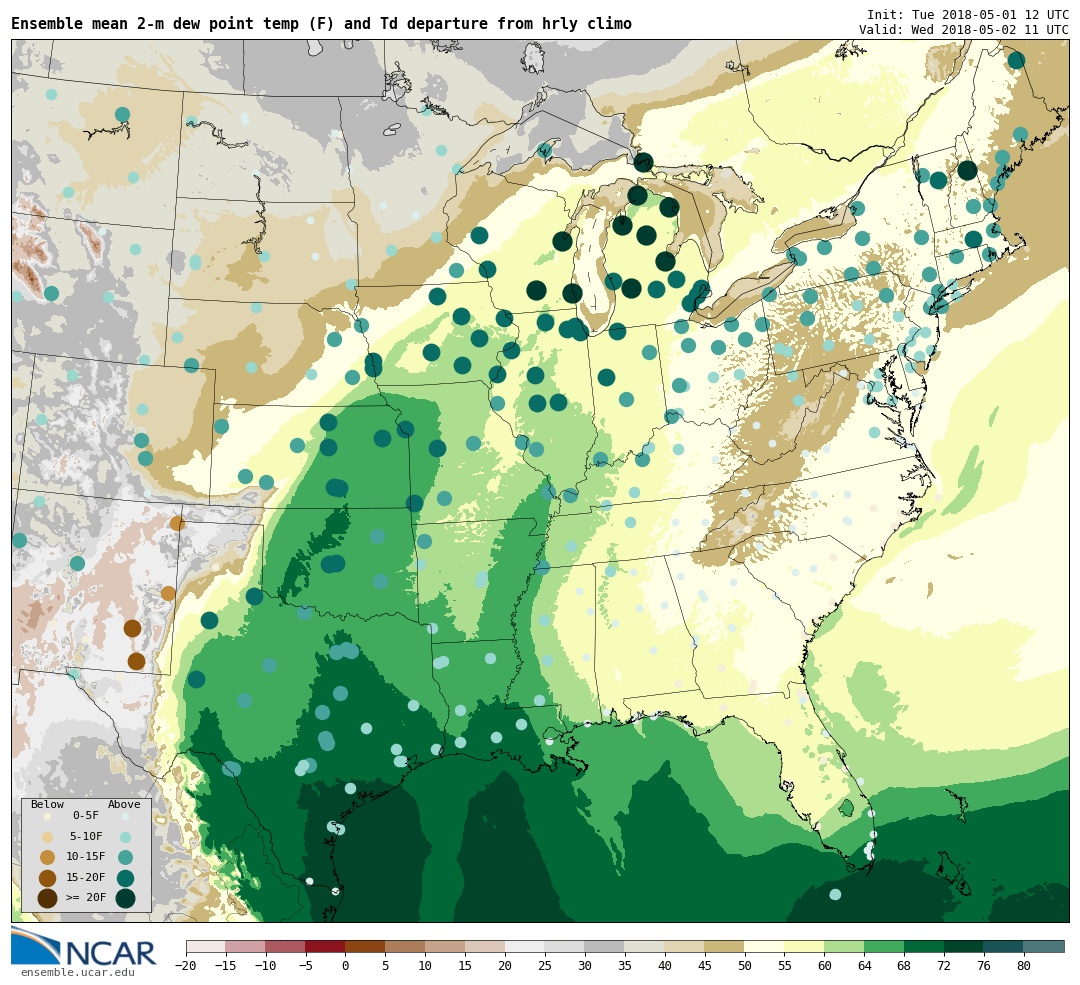Pick the colorbar swatch between -10 and -5
This screenshot has height=985, width=1080.
click(285, 946)
